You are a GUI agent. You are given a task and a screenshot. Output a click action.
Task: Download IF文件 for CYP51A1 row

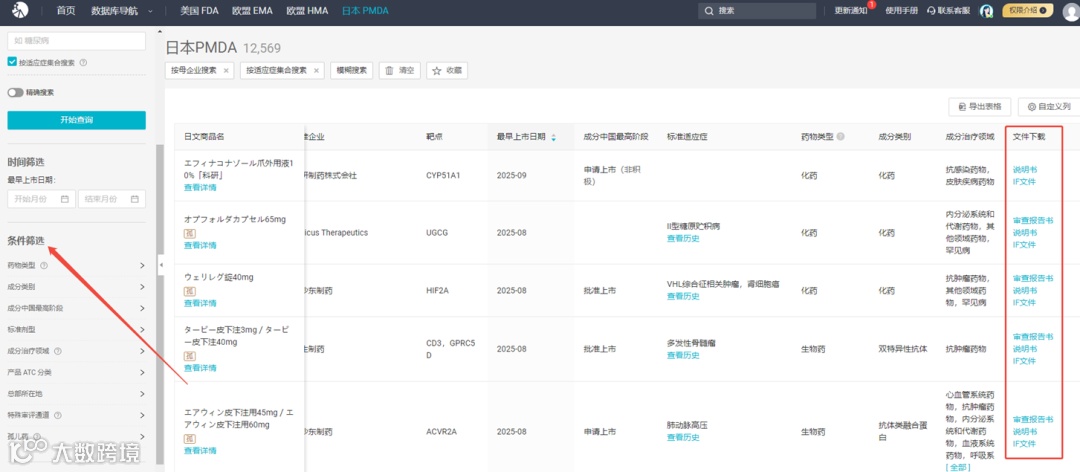pos(1024,182)
